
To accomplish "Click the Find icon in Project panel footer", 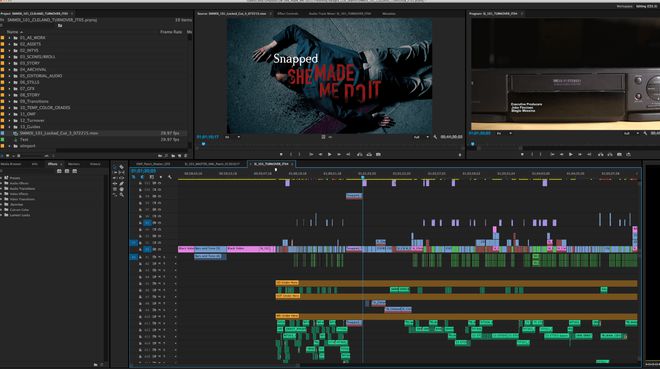I will [166, 156].
